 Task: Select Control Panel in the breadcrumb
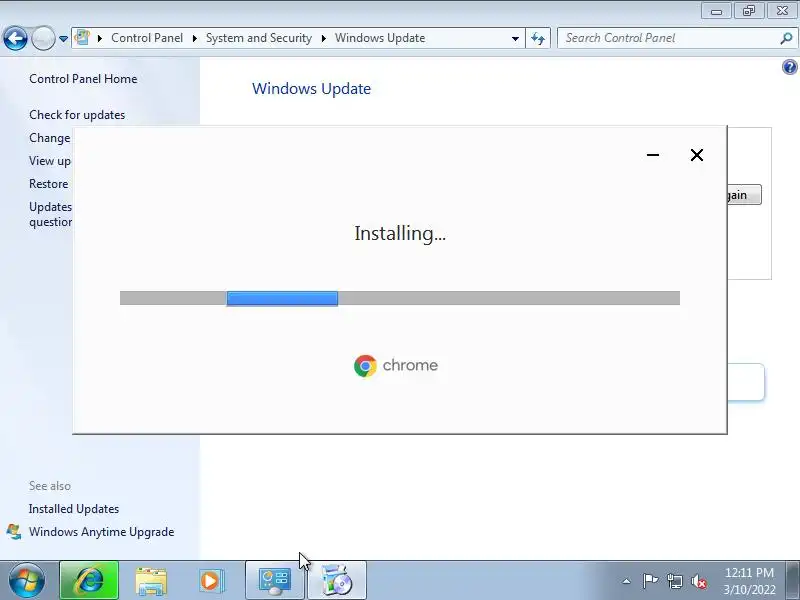click(147, 38)
